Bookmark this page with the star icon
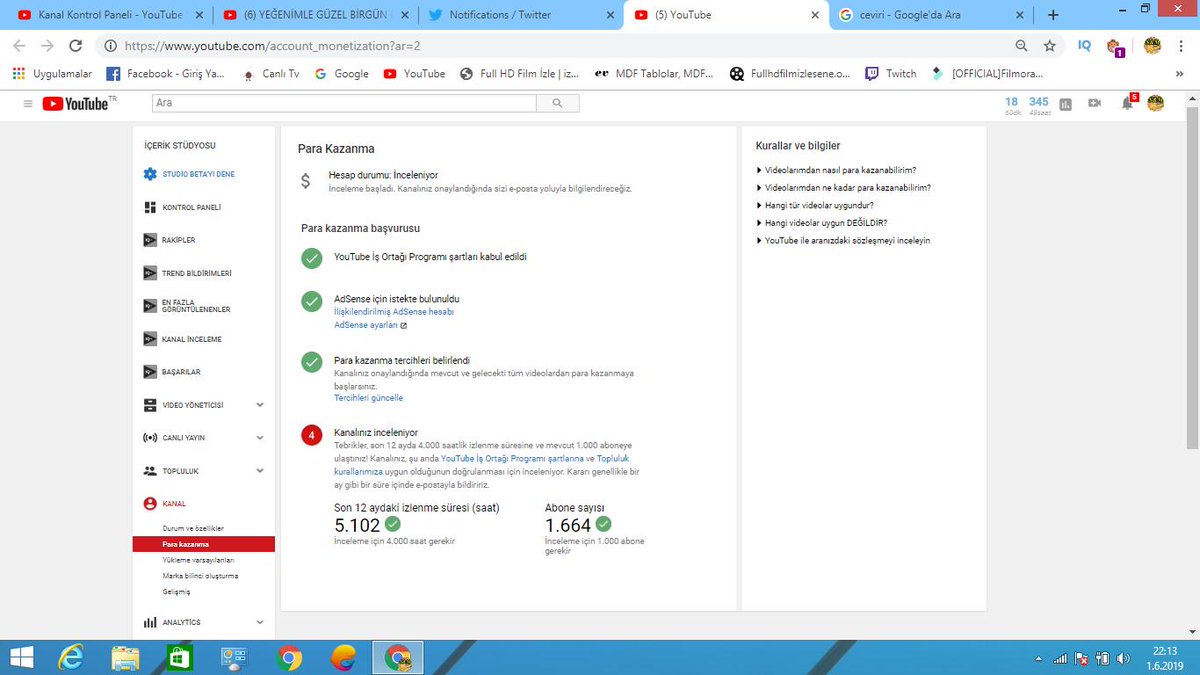1200x675 pixels. pos(1049,46)
